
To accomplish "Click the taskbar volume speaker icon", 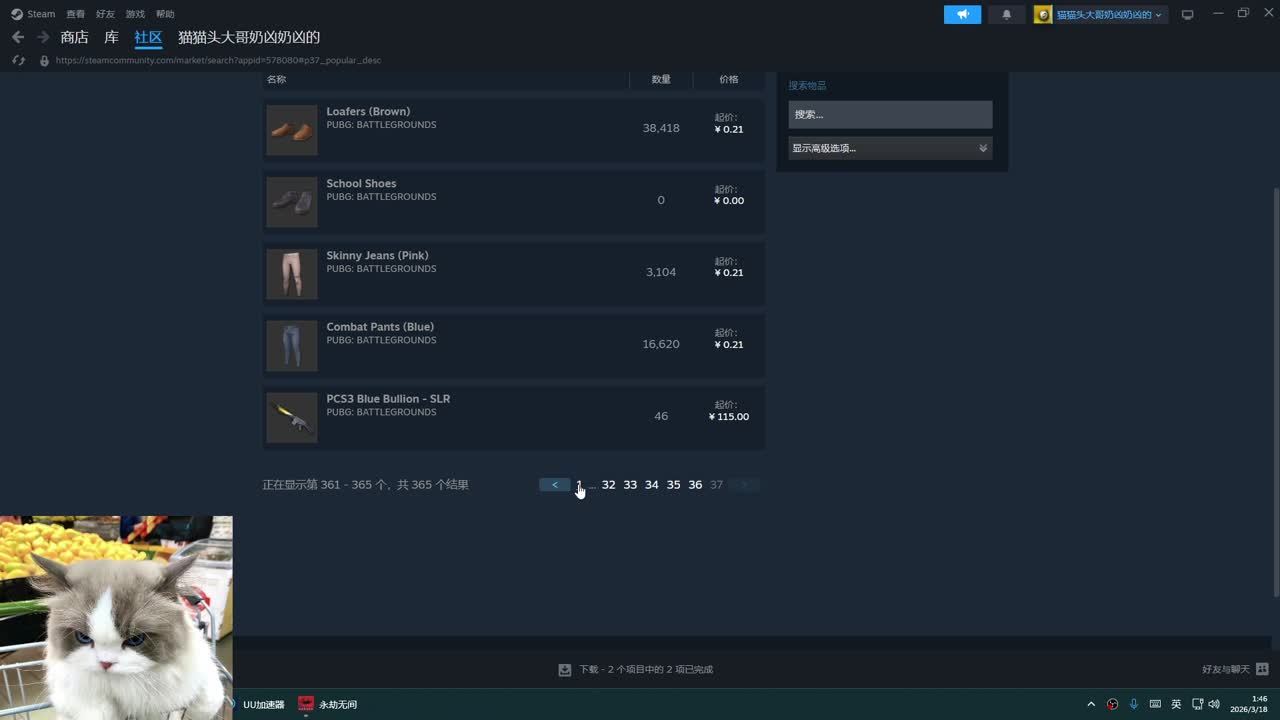I will point(1214,704).
